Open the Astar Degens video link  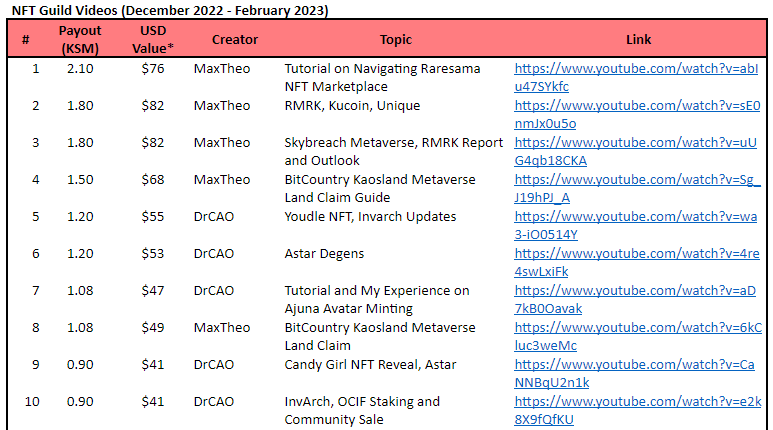click(637, 262)
